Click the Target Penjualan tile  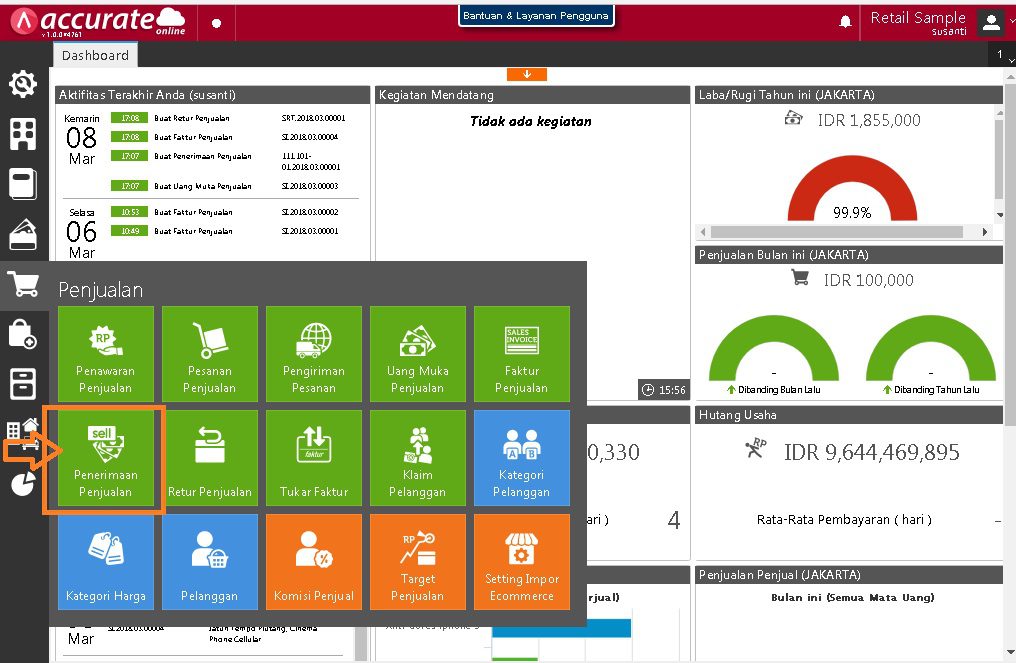click(418, 562)
